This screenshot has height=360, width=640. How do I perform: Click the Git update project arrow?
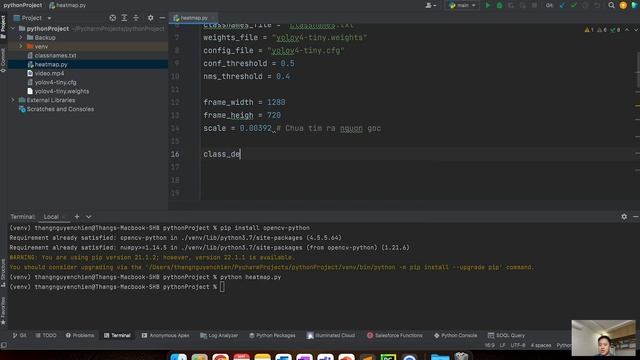click(562, 5)
